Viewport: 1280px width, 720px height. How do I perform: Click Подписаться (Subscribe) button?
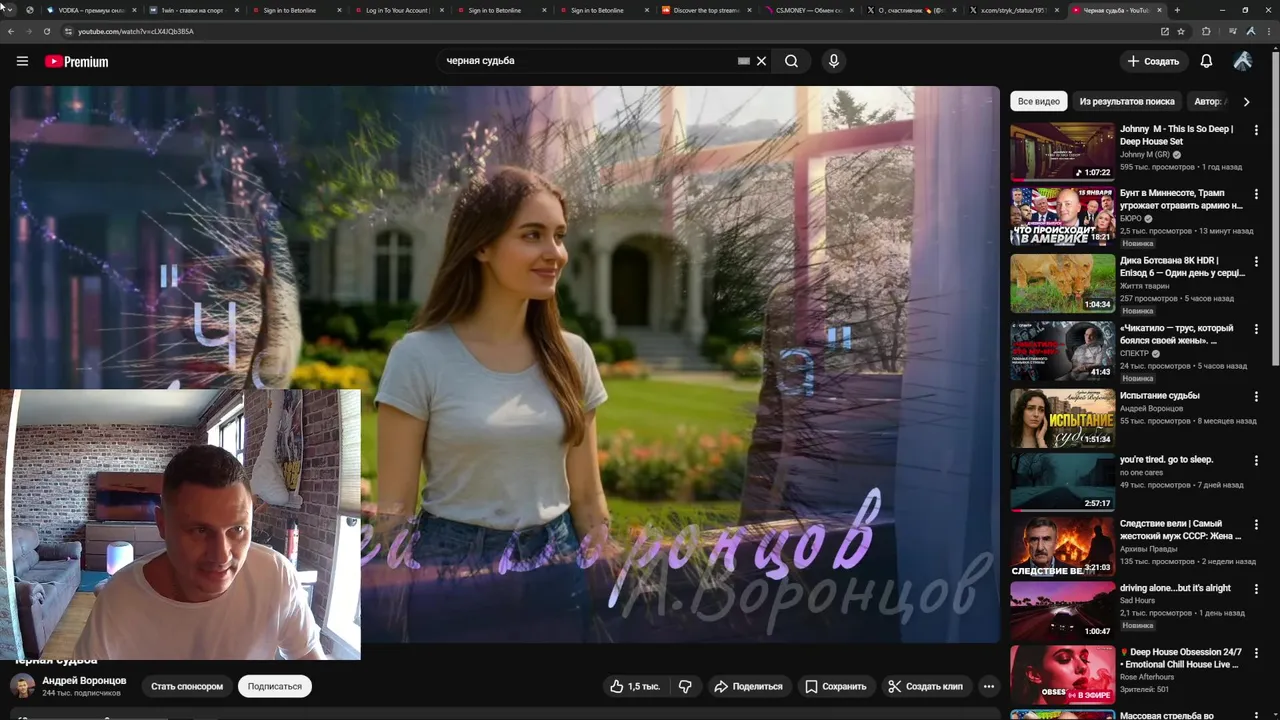tap(274, 686)
